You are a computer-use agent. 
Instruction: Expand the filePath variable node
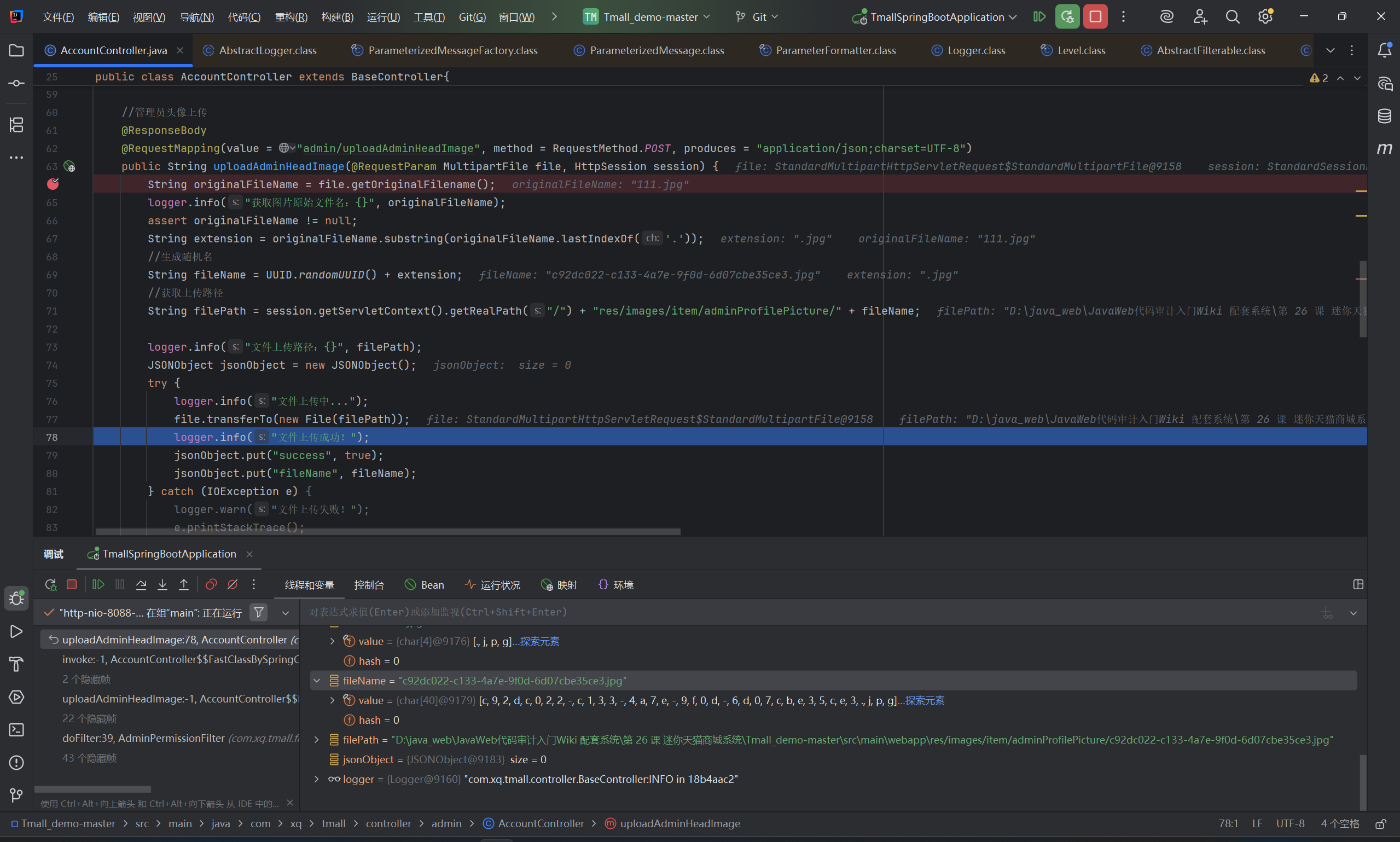pyautogui.click(x=317, y=740)
